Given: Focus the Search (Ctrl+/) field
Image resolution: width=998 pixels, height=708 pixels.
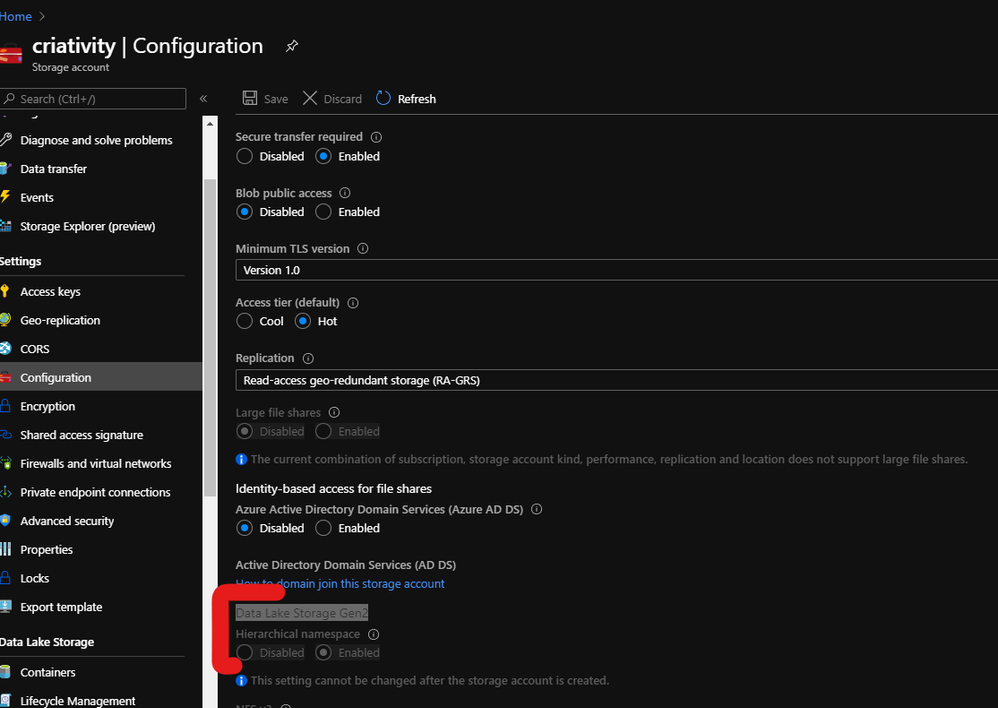Looking at the screenshot, I should tap(93, 99).
